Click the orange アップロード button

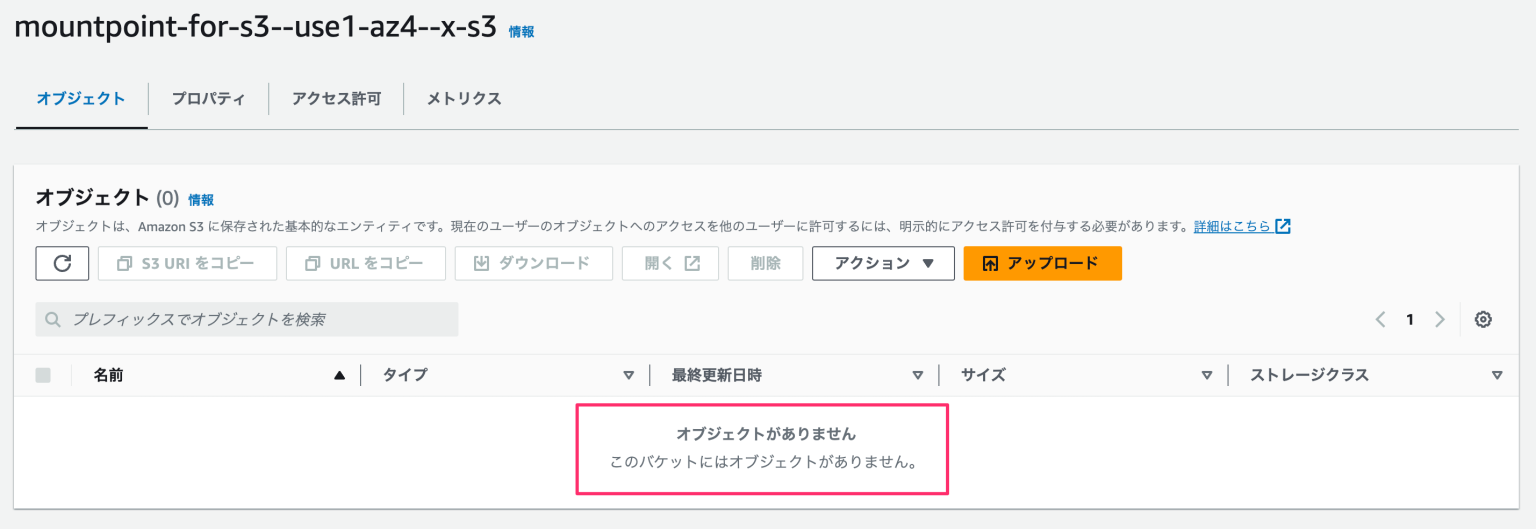[1042, 263]
